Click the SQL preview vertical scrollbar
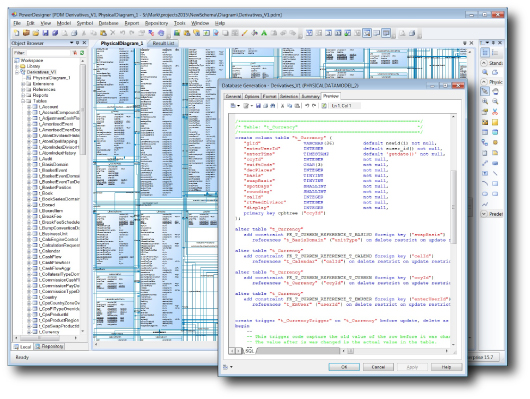Image resolution: width=530 pixels, height=399 pixels. (x=454, y=230)
